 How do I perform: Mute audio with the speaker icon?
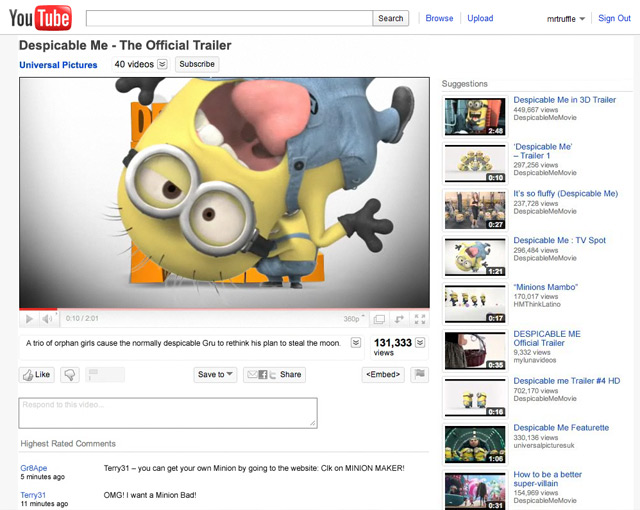pyautogui.click(x=47, y=319)
